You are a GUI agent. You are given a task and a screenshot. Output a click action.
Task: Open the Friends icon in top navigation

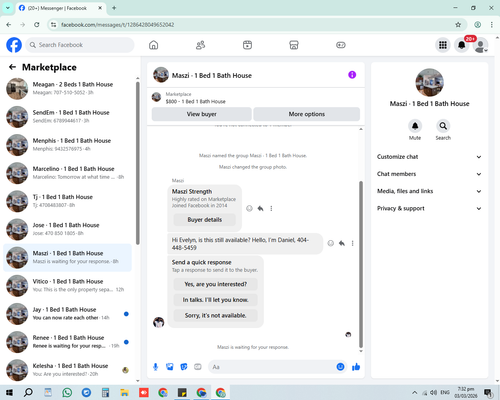pyautogui.click(x=200, y=45)
